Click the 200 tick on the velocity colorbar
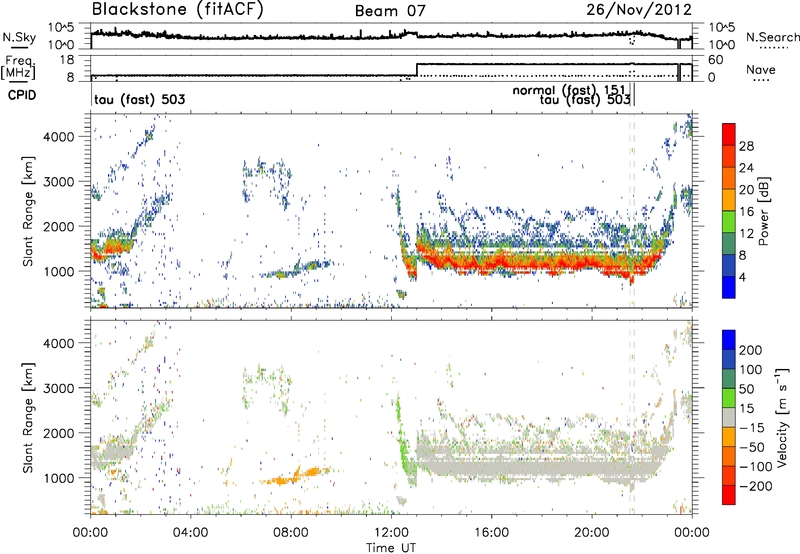Screen dimensions: 800x554 pos(751,350)
